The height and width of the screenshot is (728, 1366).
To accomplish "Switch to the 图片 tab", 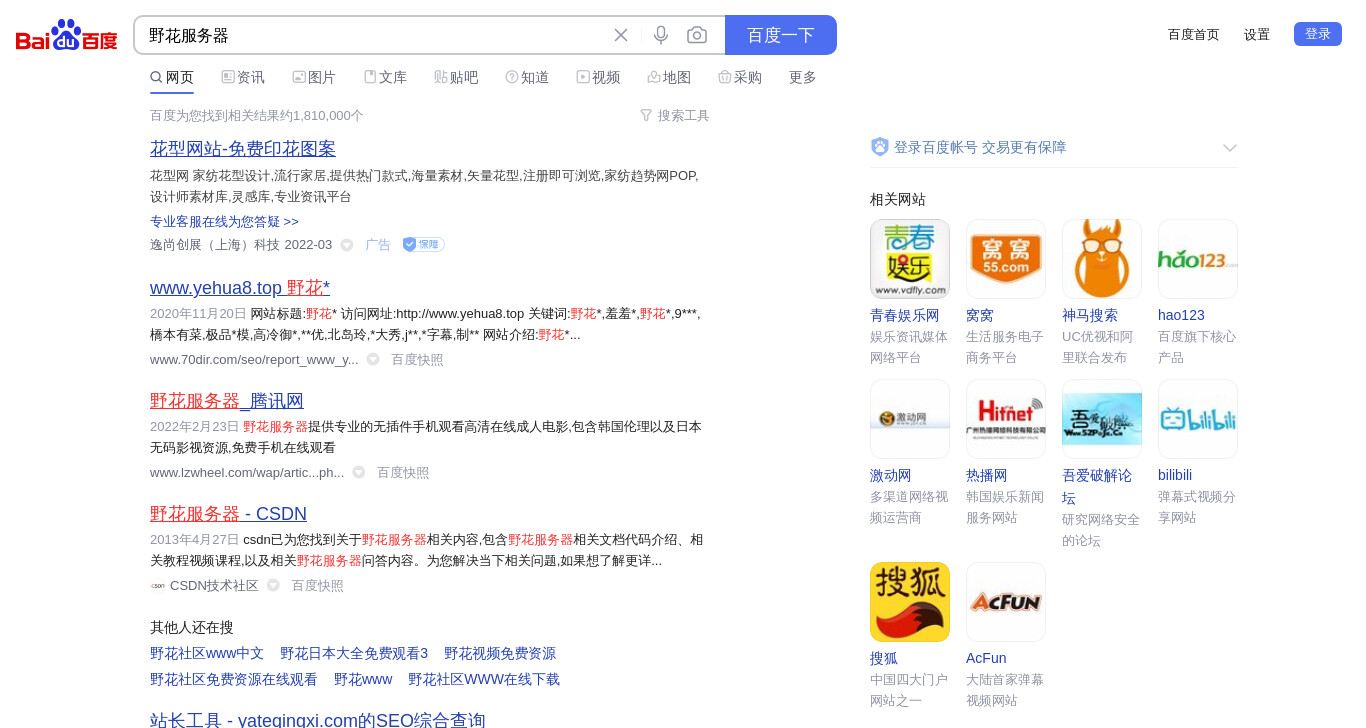I will (x=314, y=77).
